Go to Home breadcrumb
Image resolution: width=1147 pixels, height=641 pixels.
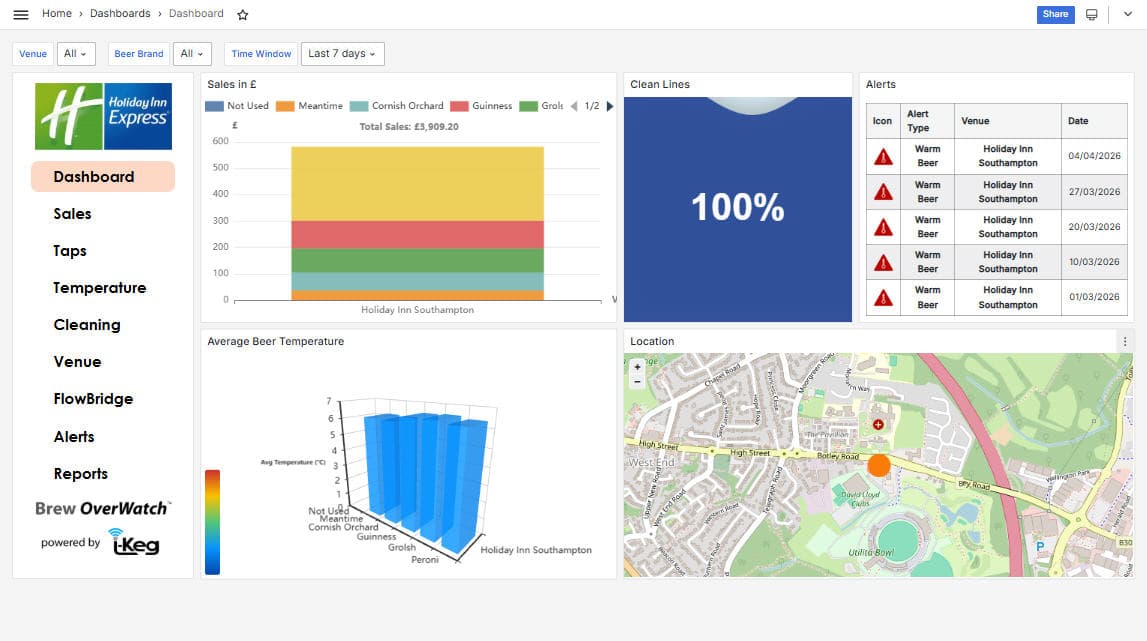(56, 14)
